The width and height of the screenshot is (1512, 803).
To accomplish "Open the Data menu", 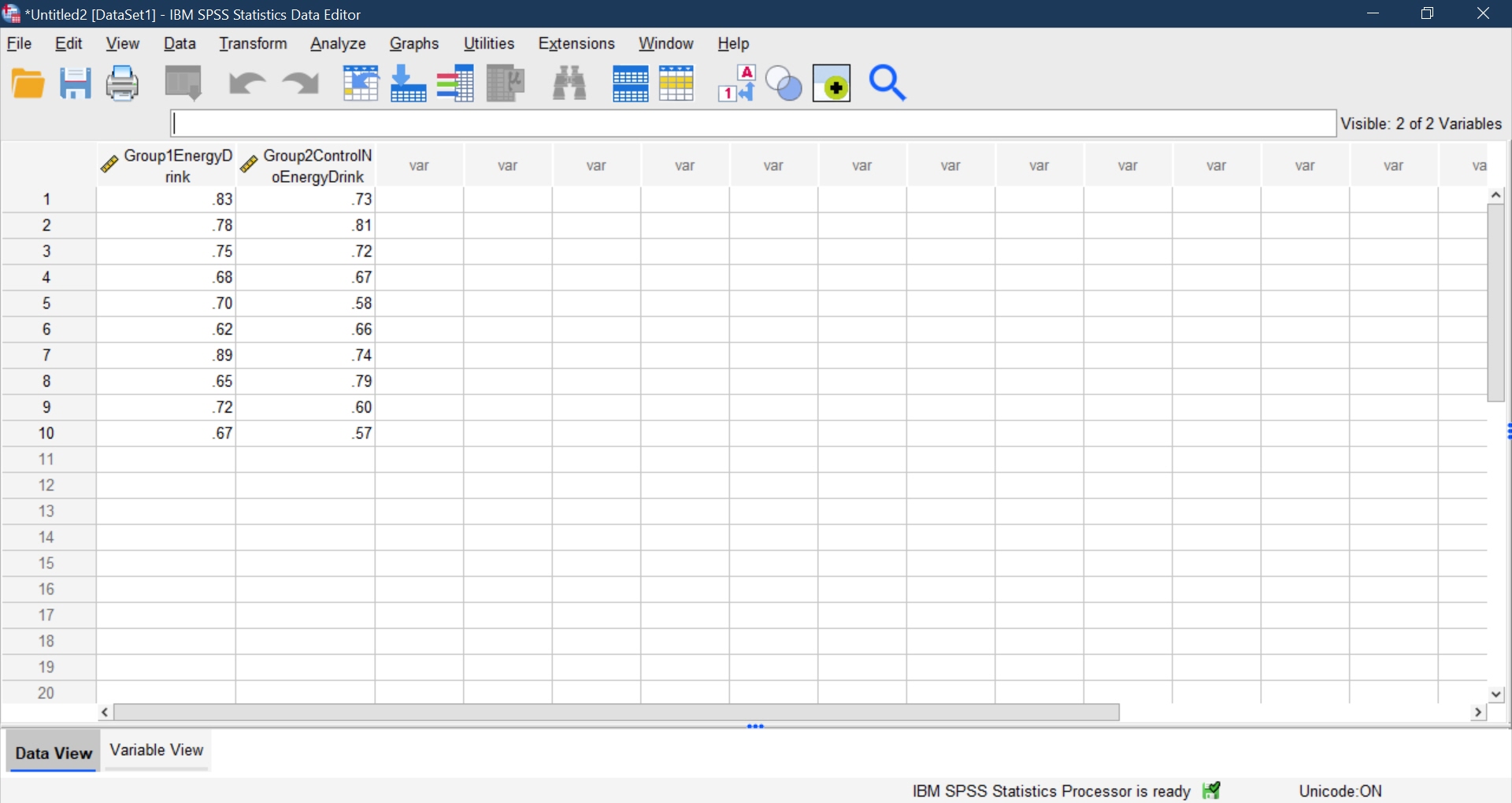I will (180, 44).
